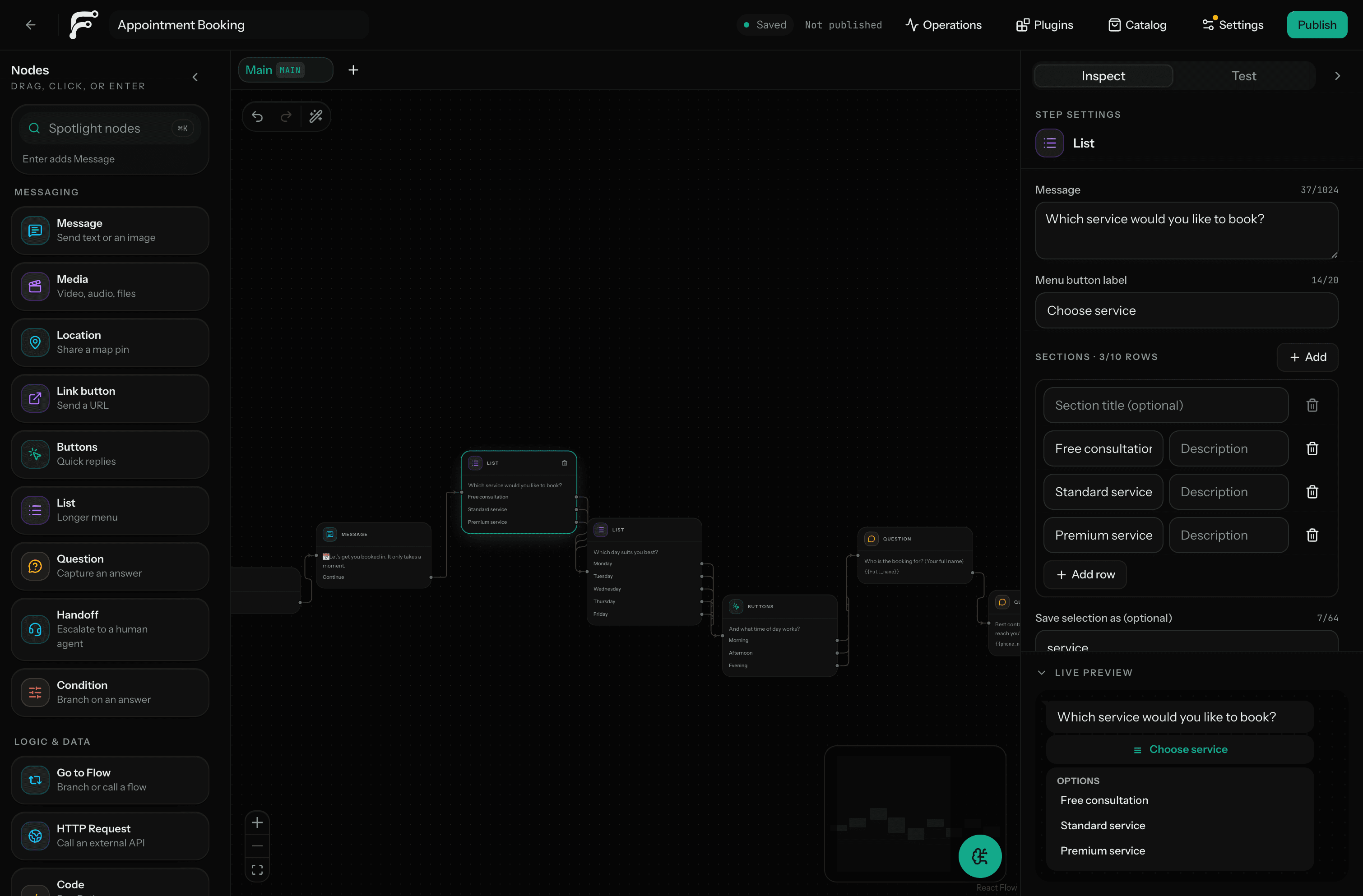Click Free consultation in live preview
The width and height of the screenshot is (1363, 896).
point(1104,800)
